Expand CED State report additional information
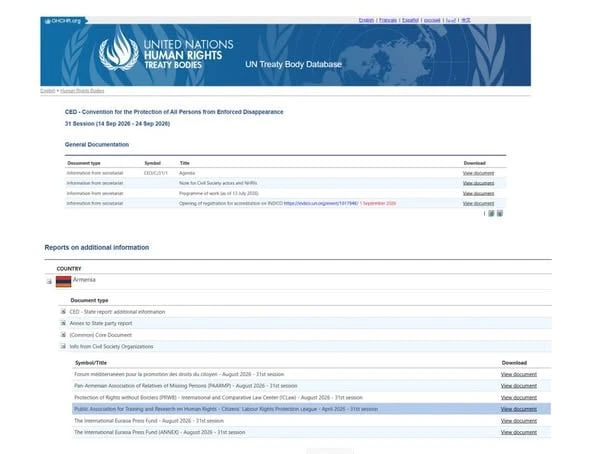Viewport: 590px width, 454px height. pos(63,311)
